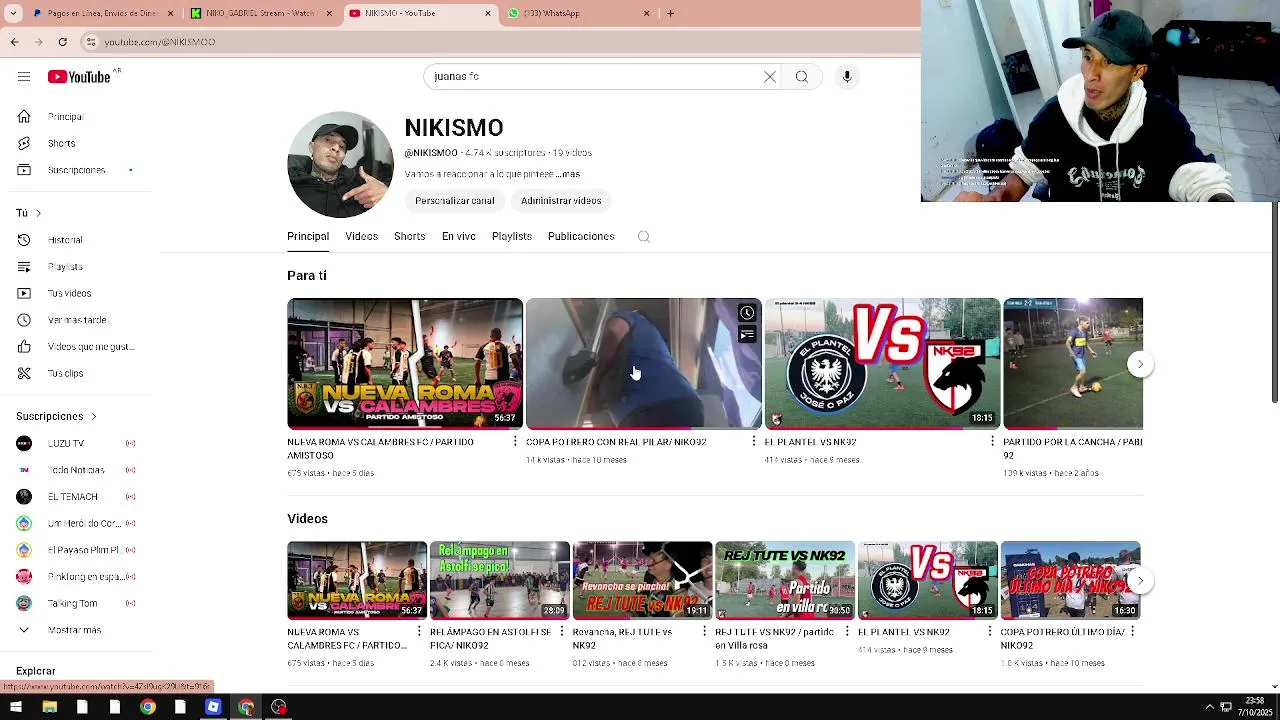Open Talking Tom subscription
Screen dimensions: 1280x720
pos(76,603)
